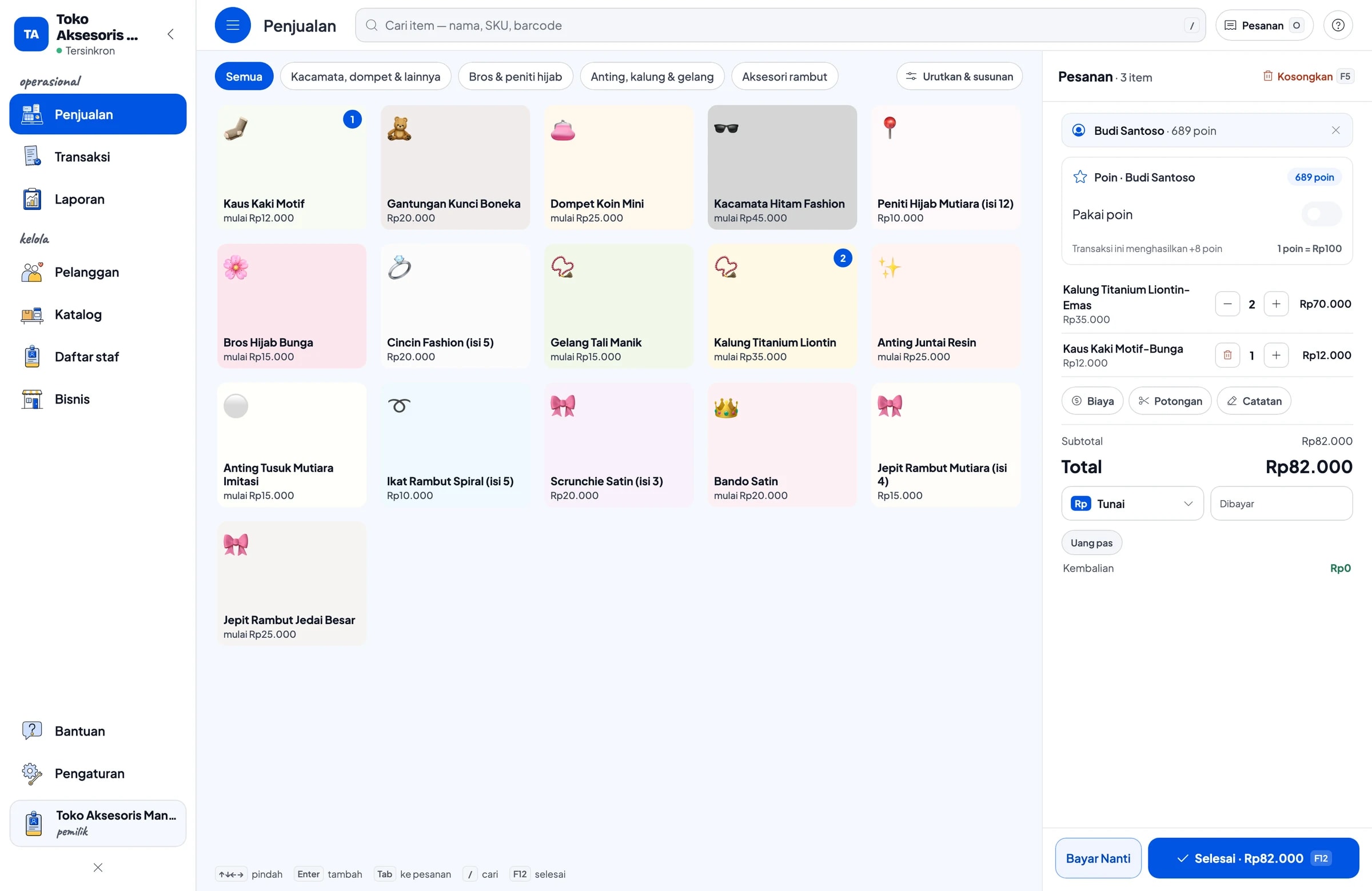Click Kosongkan to empty the order
This screenshot has width=1372, height=891.
(x=1307, y=77)
